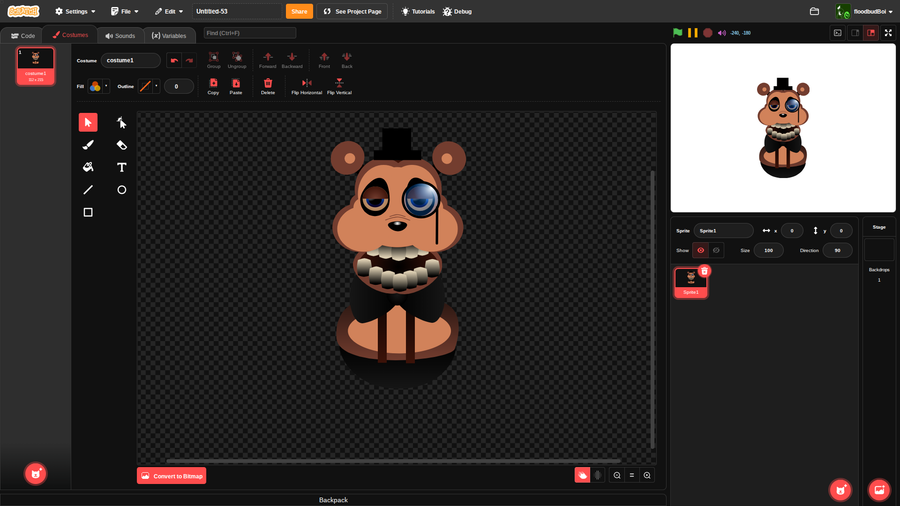Paste the copied shape
The height and width of the screenshot is (506, 900).
click(x=236, y=86)
